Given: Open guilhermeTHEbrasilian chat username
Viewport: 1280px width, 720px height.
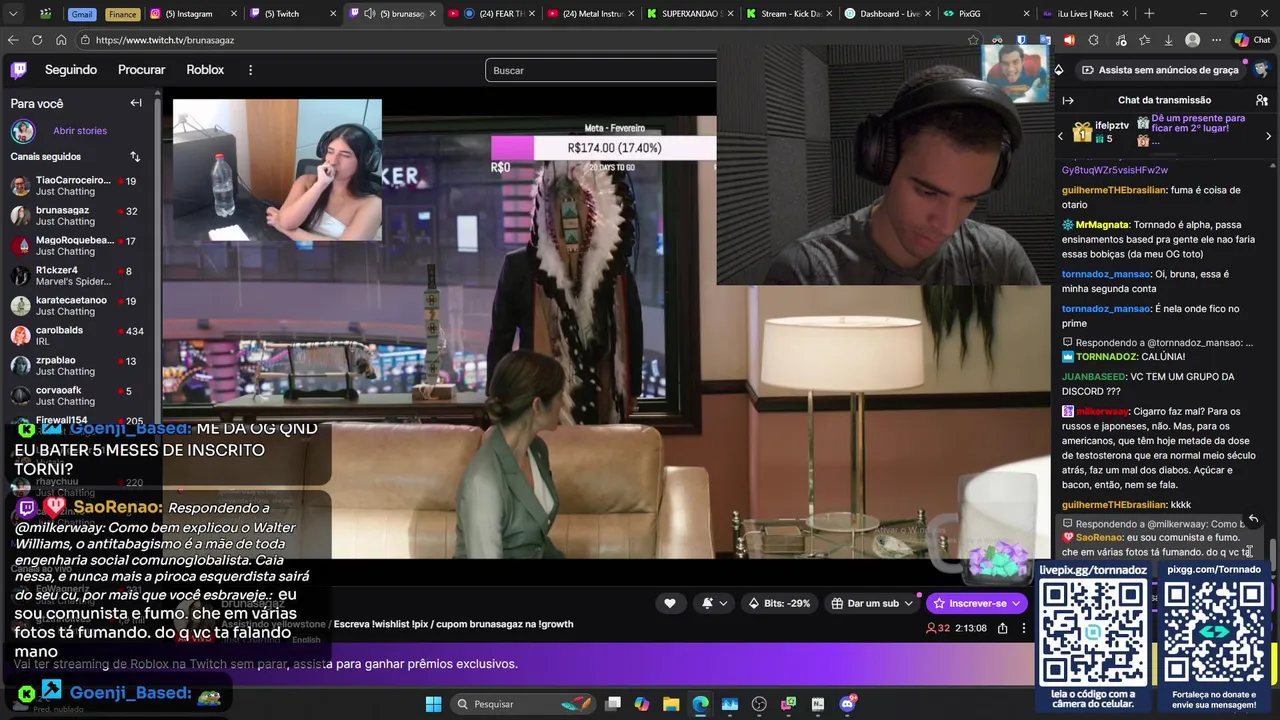Looking at the screenshot, I should 1114,190.
